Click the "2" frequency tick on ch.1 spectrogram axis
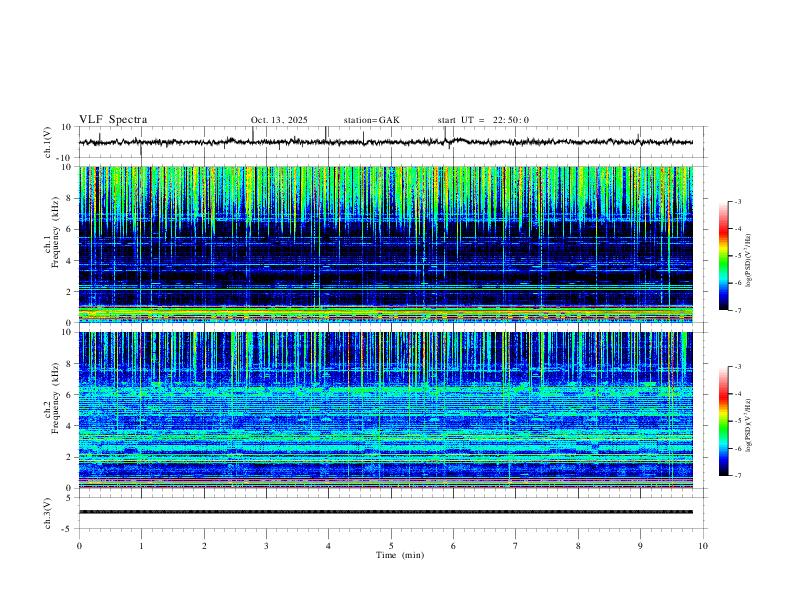The image size is (792, 612). tap(70, 291)
